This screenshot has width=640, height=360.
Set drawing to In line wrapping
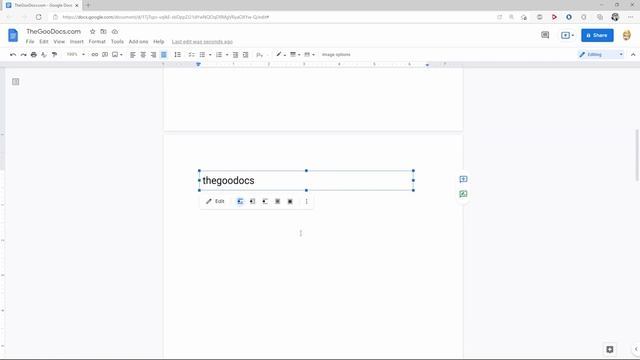(x=240, y=201)
